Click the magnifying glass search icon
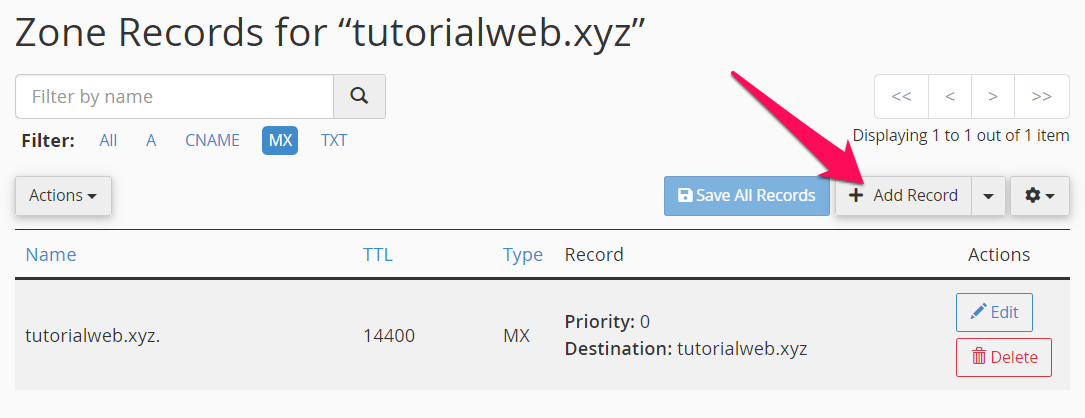 pos(359,96)
